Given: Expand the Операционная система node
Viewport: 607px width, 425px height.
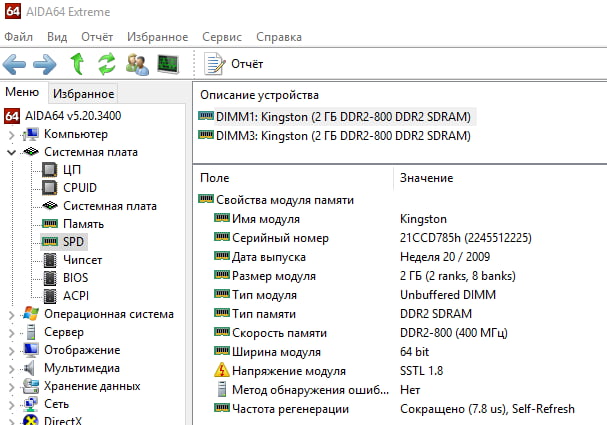Looking at the screenshot, I should pyautogui.click(x=11, y=314).
